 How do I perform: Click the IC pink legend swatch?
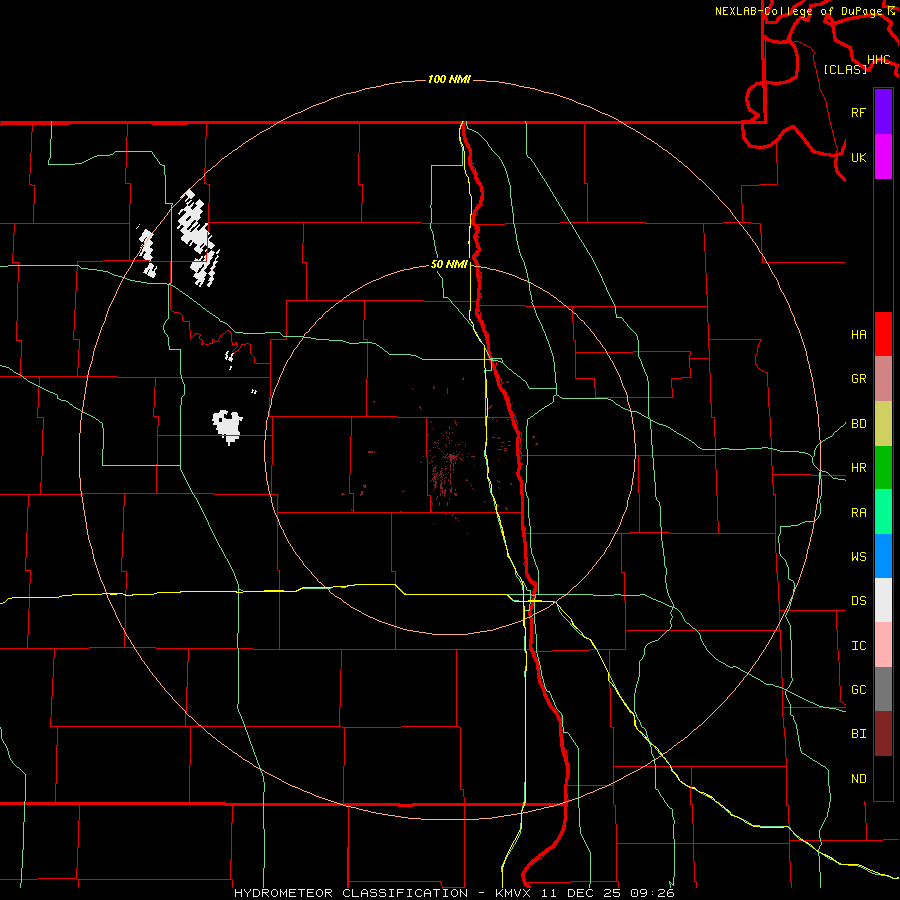pyautogui.click(x=883, y=645)
